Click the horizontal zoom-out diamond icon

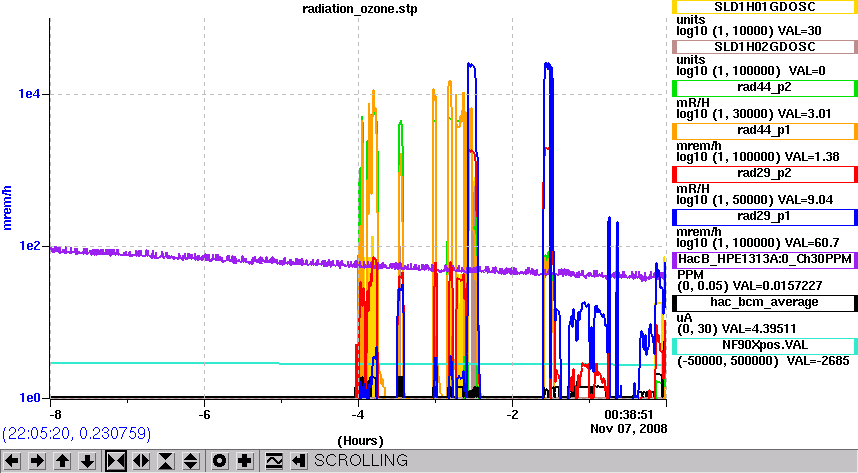click(x=141, y=460)
